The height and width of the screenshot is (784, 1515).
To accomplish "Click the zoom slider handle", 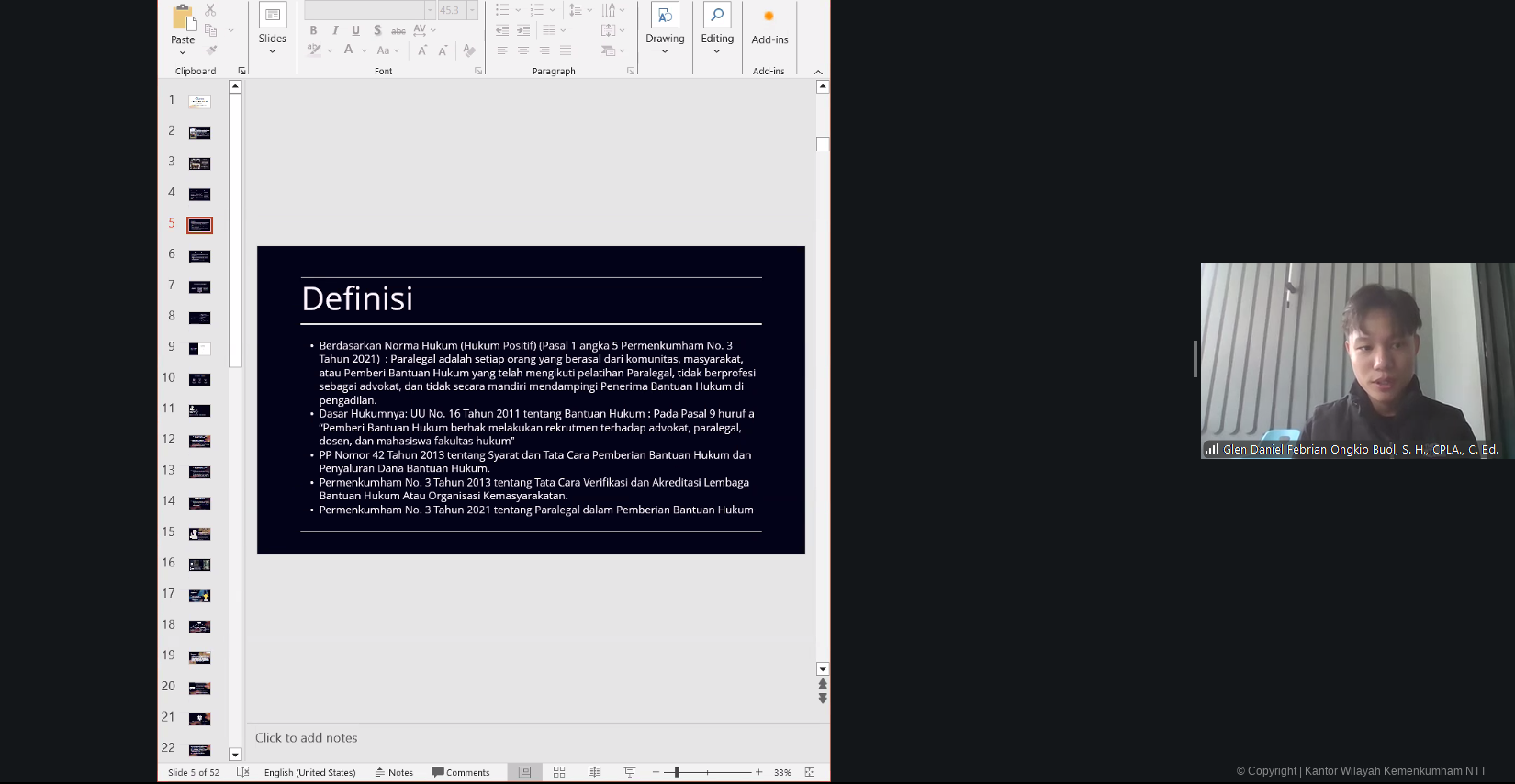I will 677,772.
